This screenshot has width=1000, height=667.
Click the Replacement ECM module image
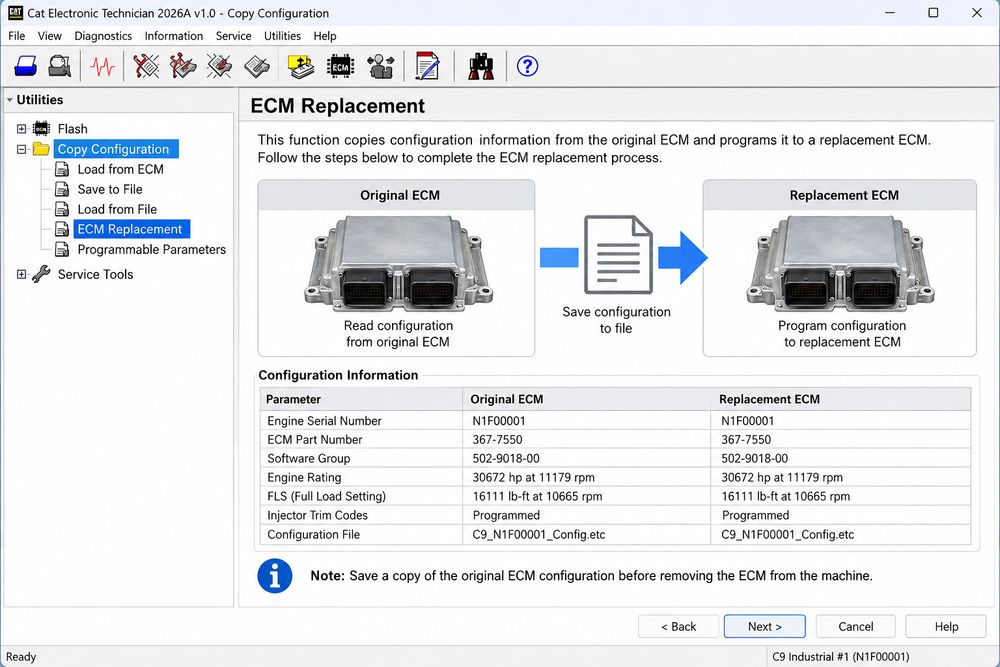point(841,263)
